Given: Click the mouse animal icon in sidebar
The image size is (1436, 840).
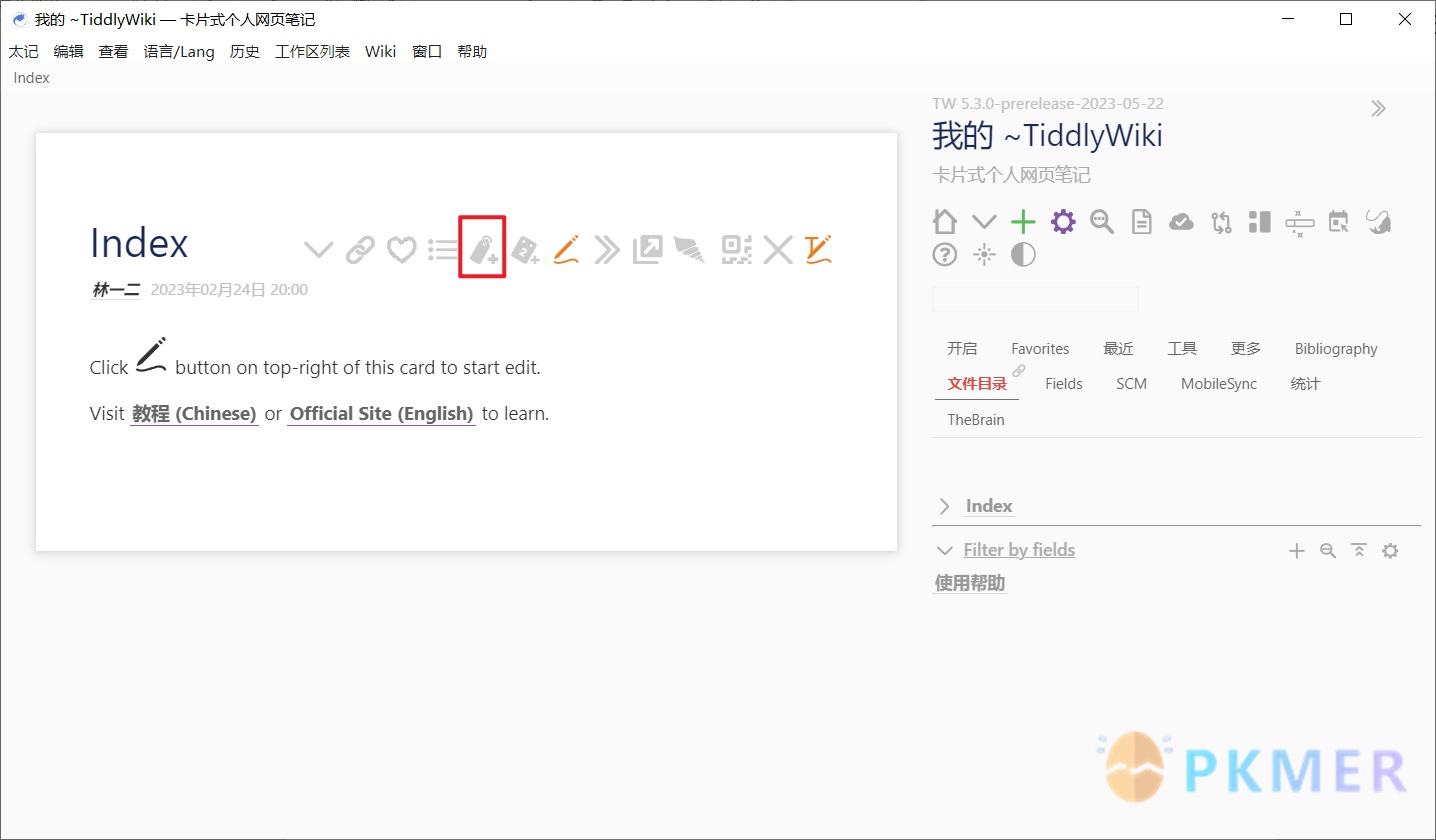Looking at the screenshot, I should [1379, 221].
